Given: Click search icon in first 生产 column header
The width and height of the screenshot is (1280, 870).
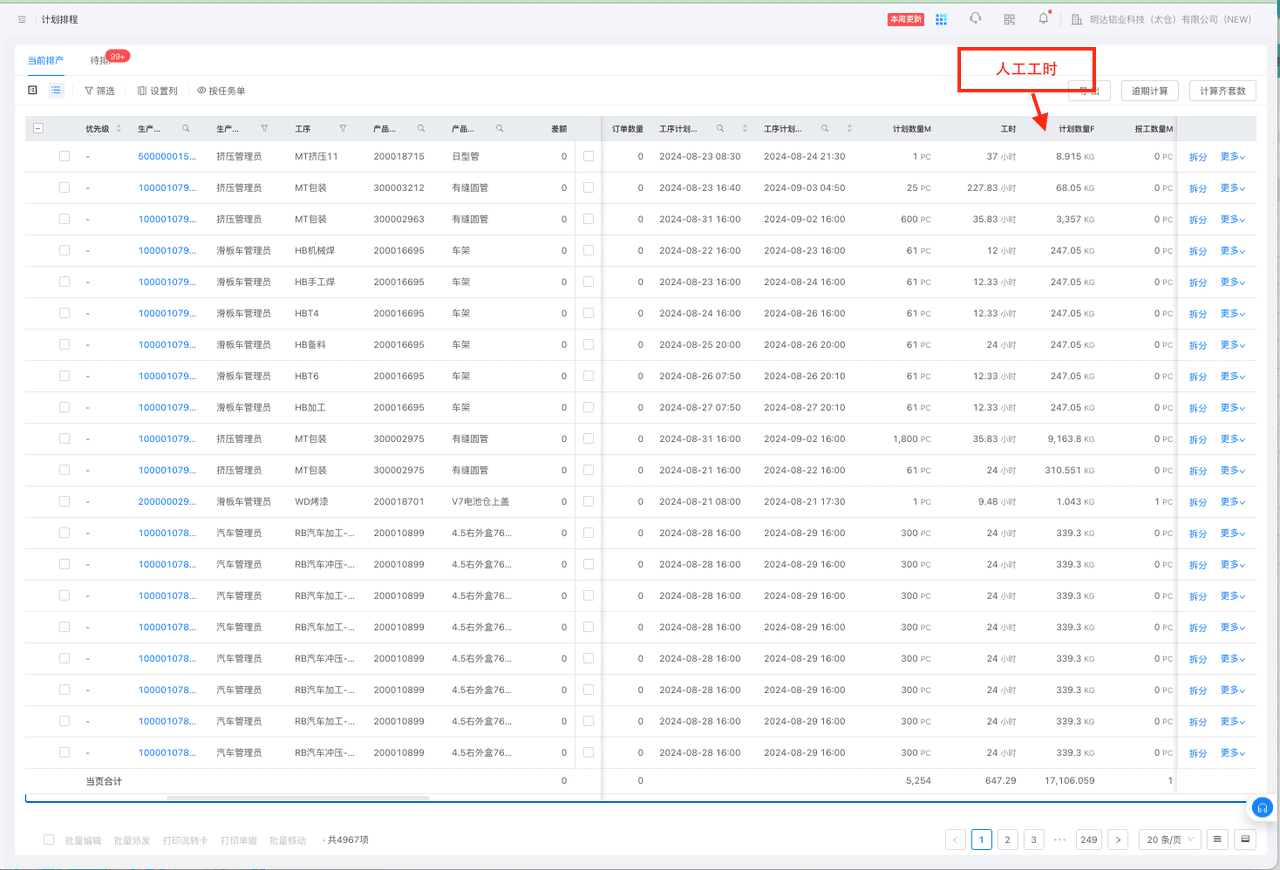Looking at the screenshot, I should [x=186, y=128].
